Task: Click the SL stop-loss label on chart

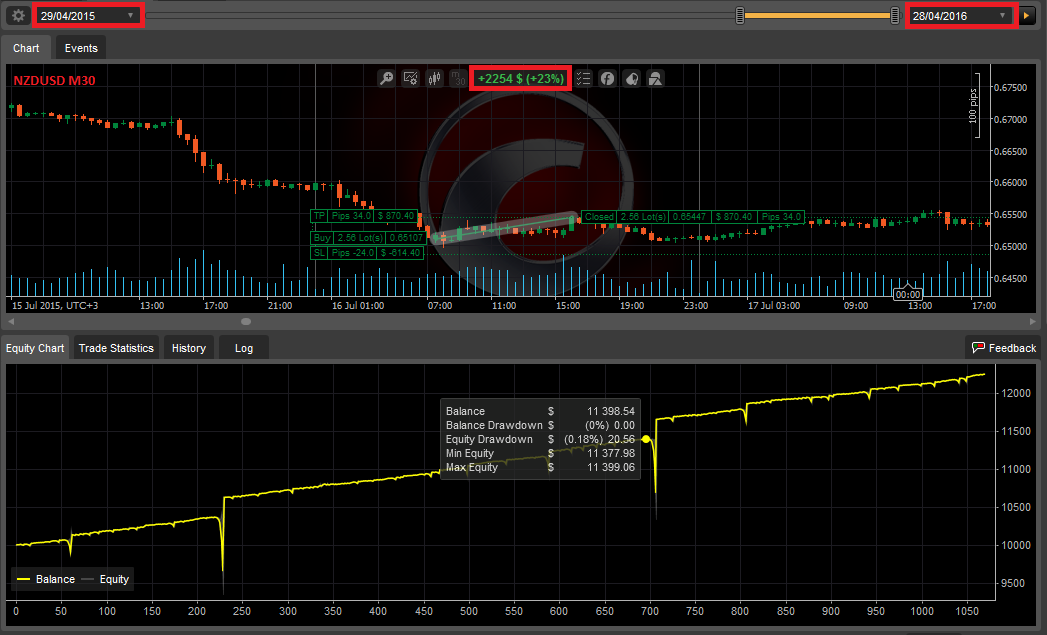Action: [x=367, y=253]
